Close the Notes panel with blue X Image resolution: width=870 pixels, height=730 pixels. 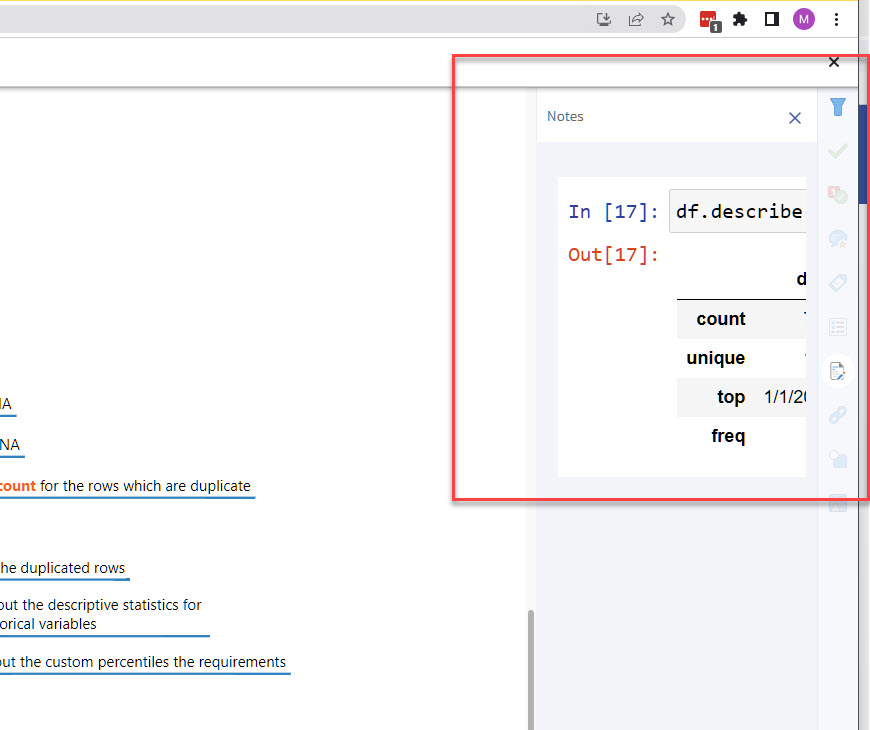(x=795, y=118)
